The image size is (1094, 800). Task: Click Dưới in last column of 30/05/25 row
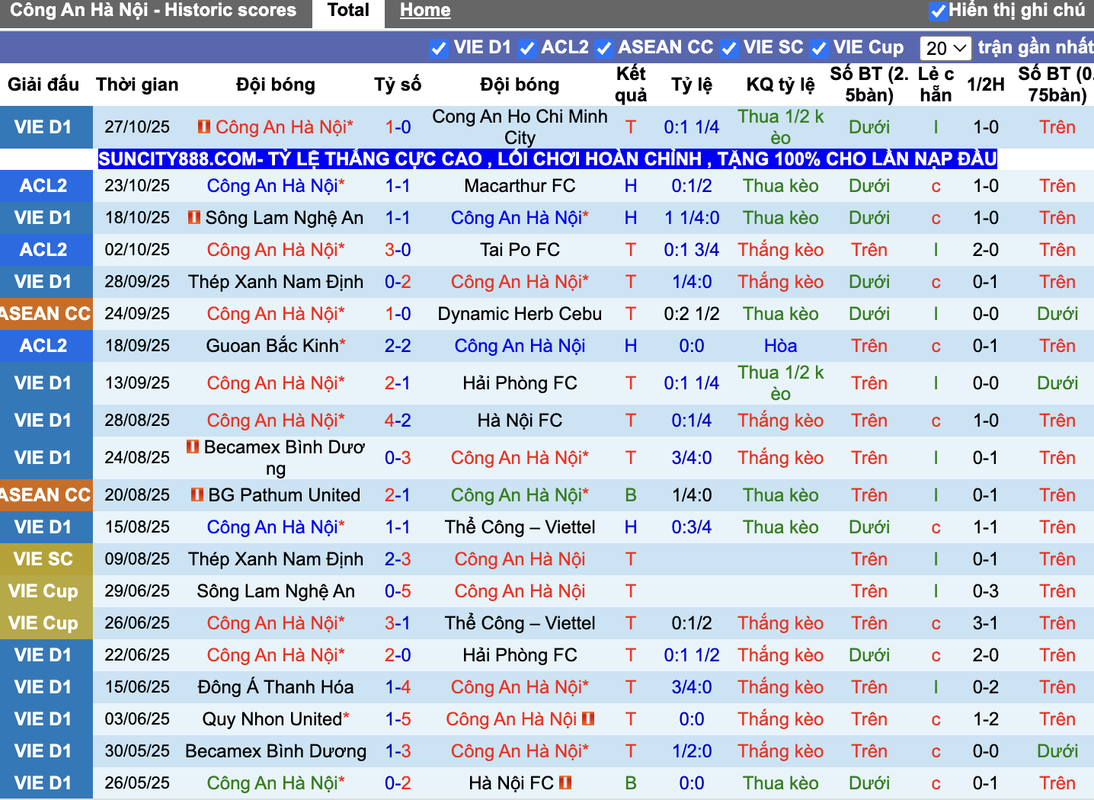(x=1057, y=751)
